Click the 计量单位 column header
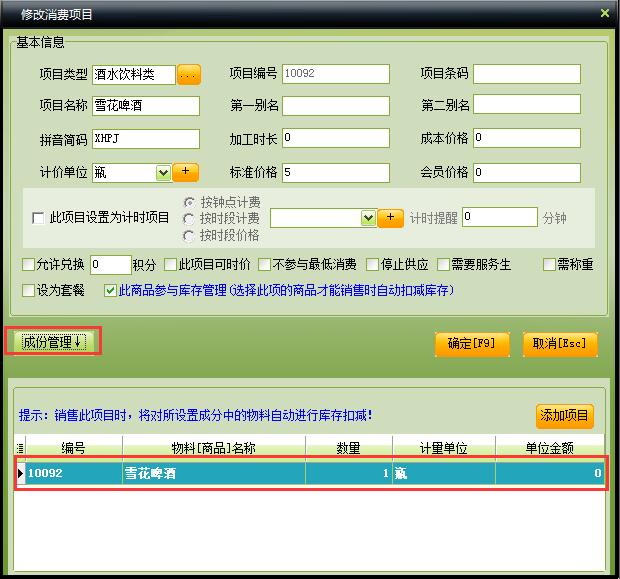Screen dimensions: 620x579 coord(444,448)
